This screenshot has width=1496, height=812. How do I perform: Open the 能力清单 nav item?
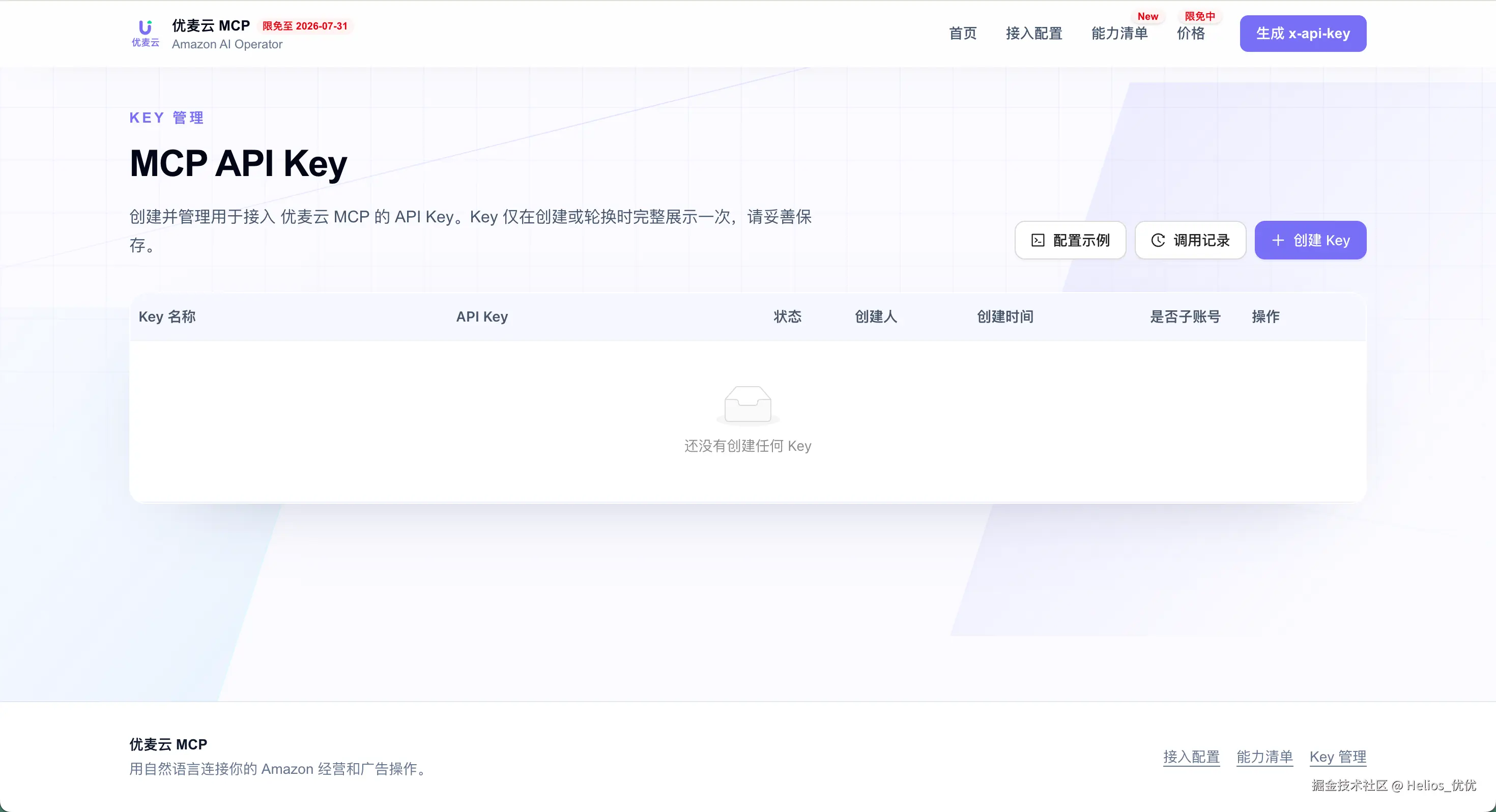click(1119, 34)
